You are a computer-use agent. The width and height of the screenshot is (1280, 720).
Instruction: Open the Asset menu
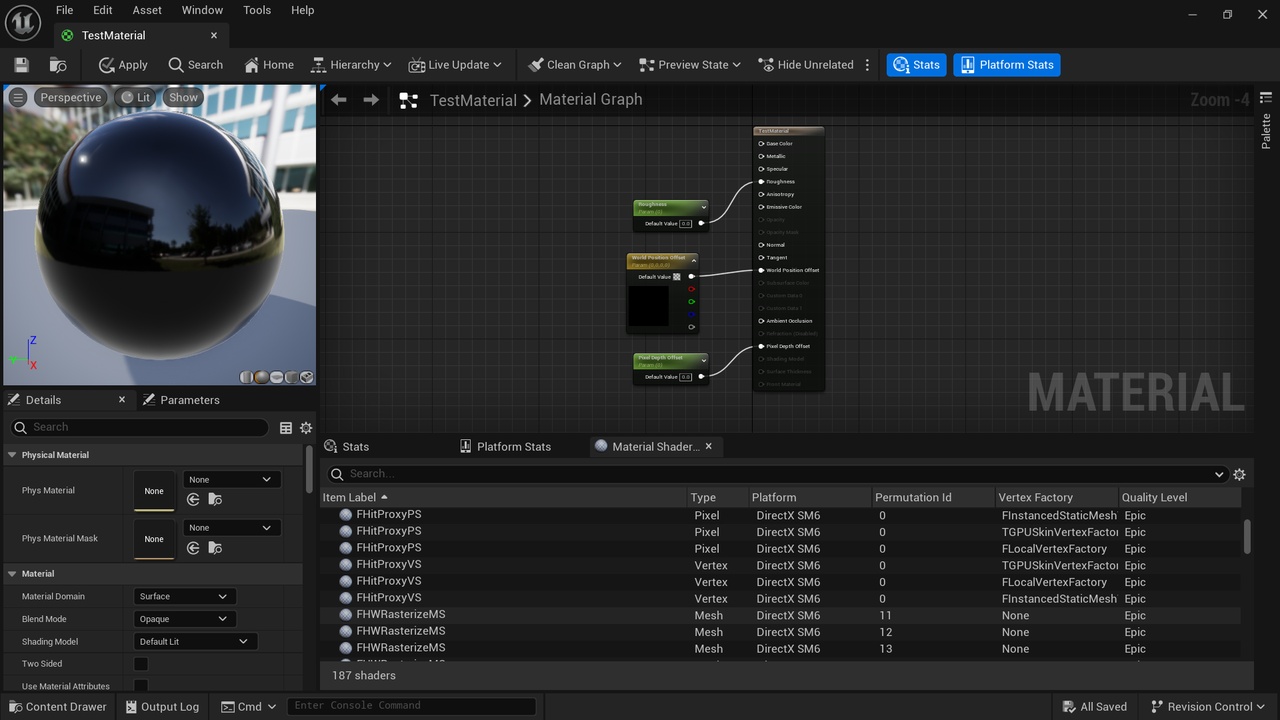[147, 10]
